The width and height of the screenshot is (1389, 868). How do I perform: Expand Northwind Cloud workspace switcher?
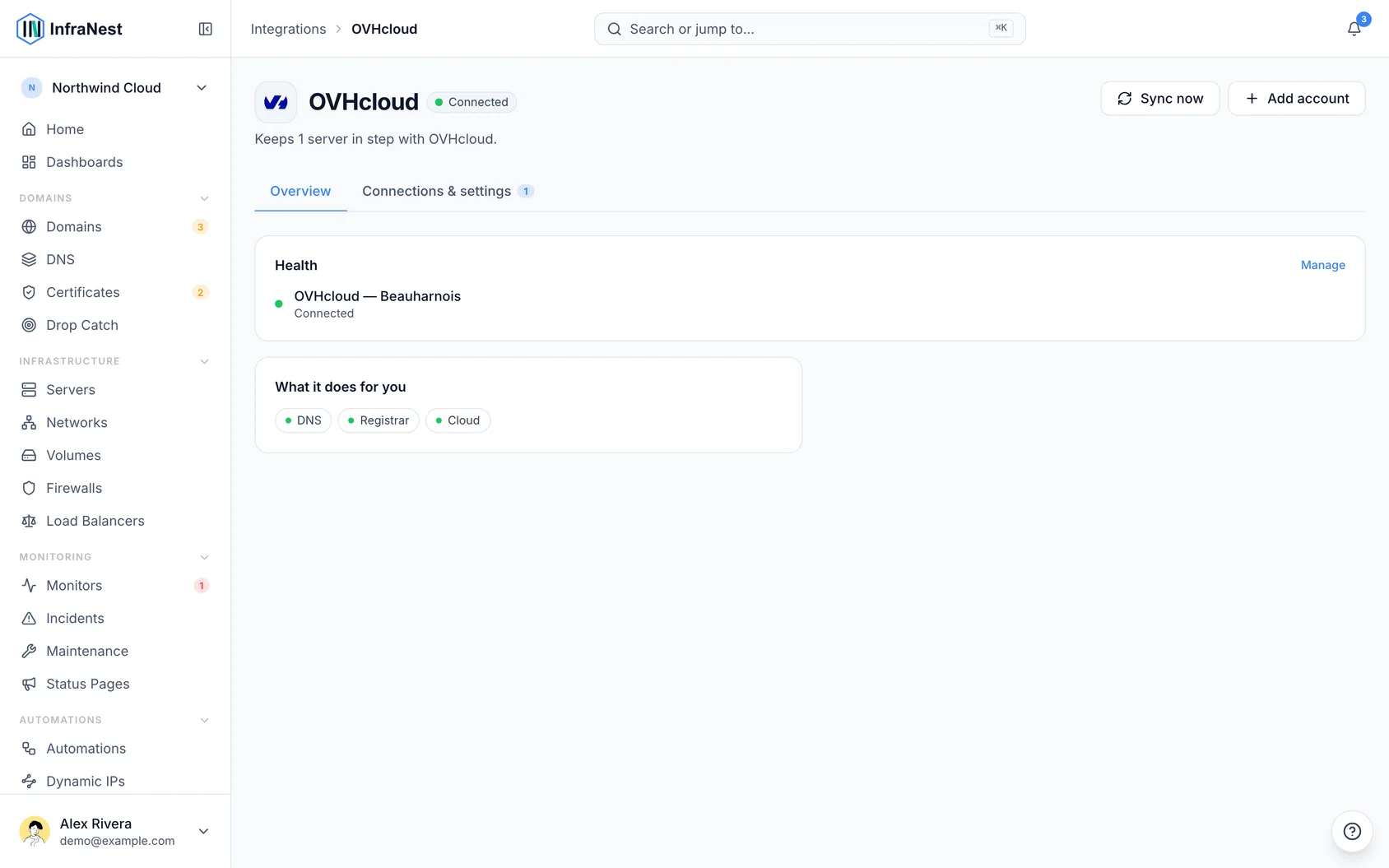[115, 88]
